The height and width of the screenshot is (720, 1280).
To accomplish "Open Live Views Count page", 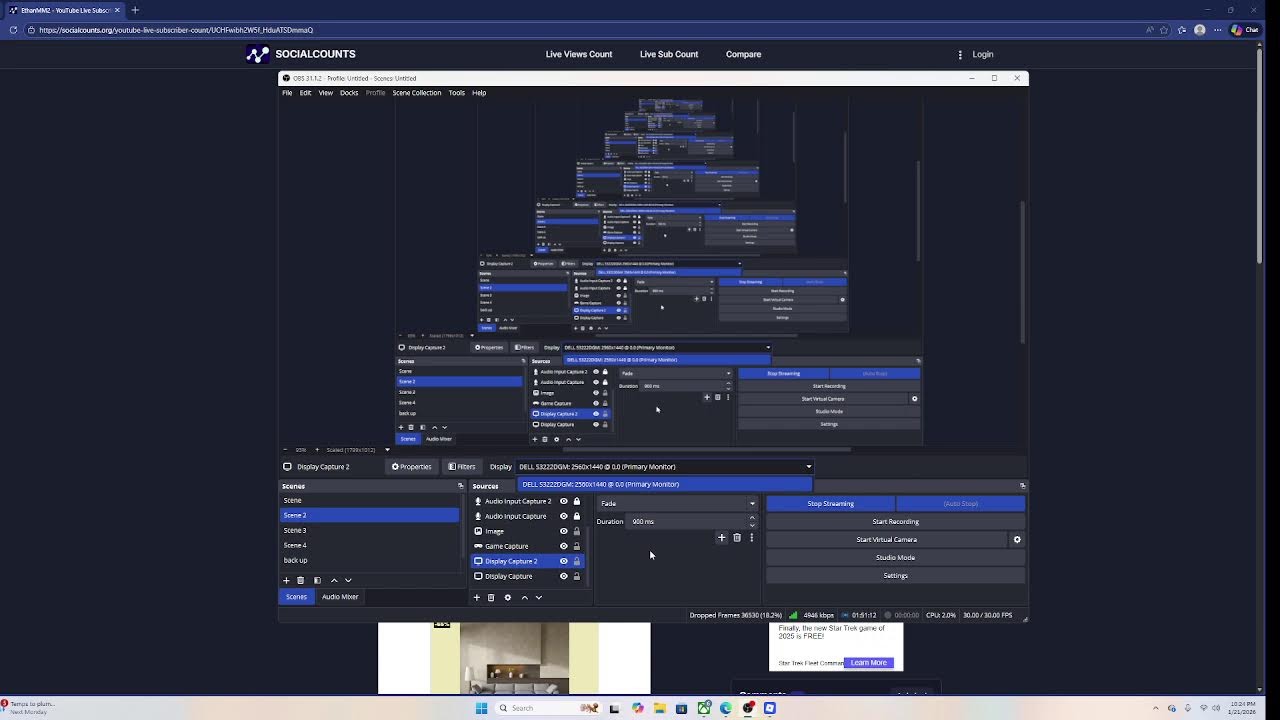I will [x=579, y=55].
